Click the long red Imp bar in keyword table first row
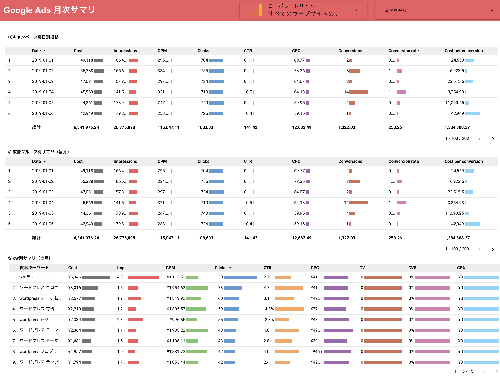This screenshot has width=500, height=380. (143, 277)
